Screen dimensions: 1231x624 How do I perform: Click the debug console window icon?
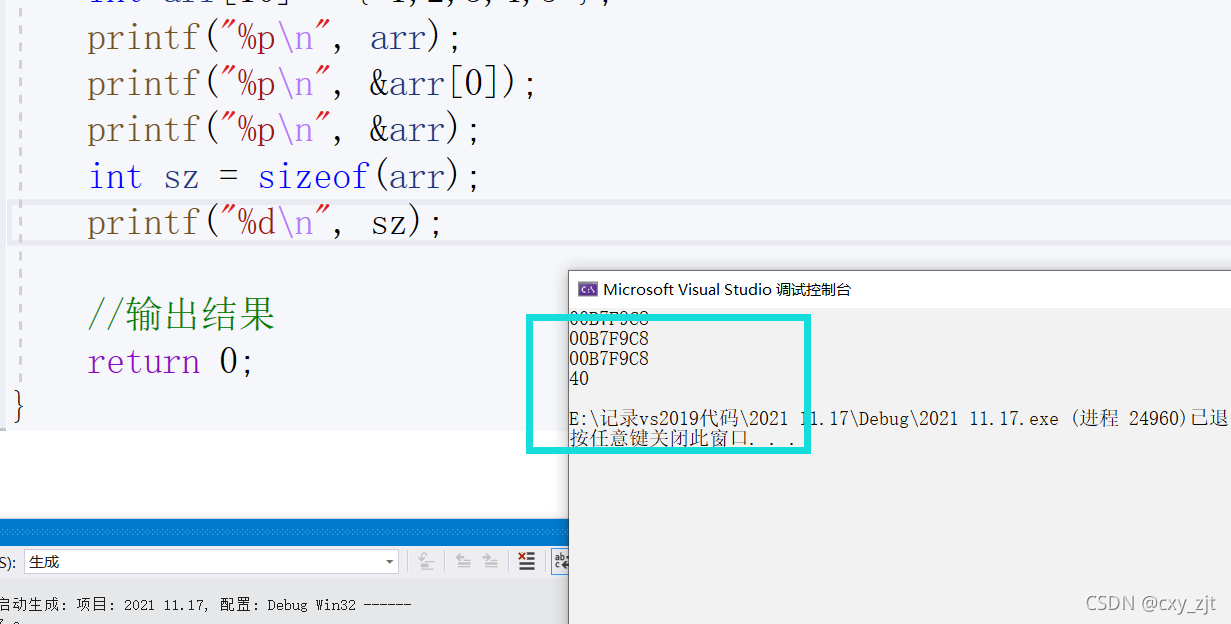coord(588,290)
